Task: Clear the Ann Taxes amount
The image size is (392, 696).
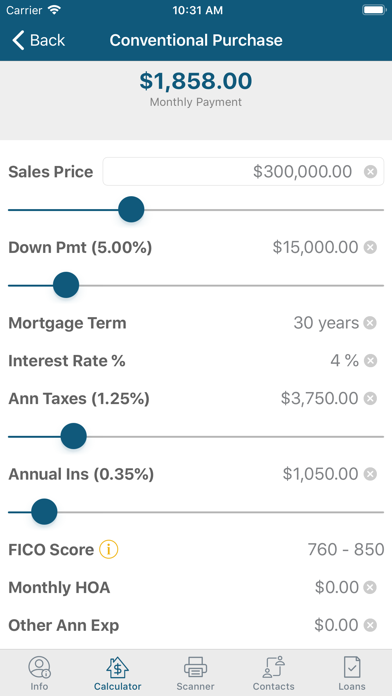Action: tap(370, 399)
